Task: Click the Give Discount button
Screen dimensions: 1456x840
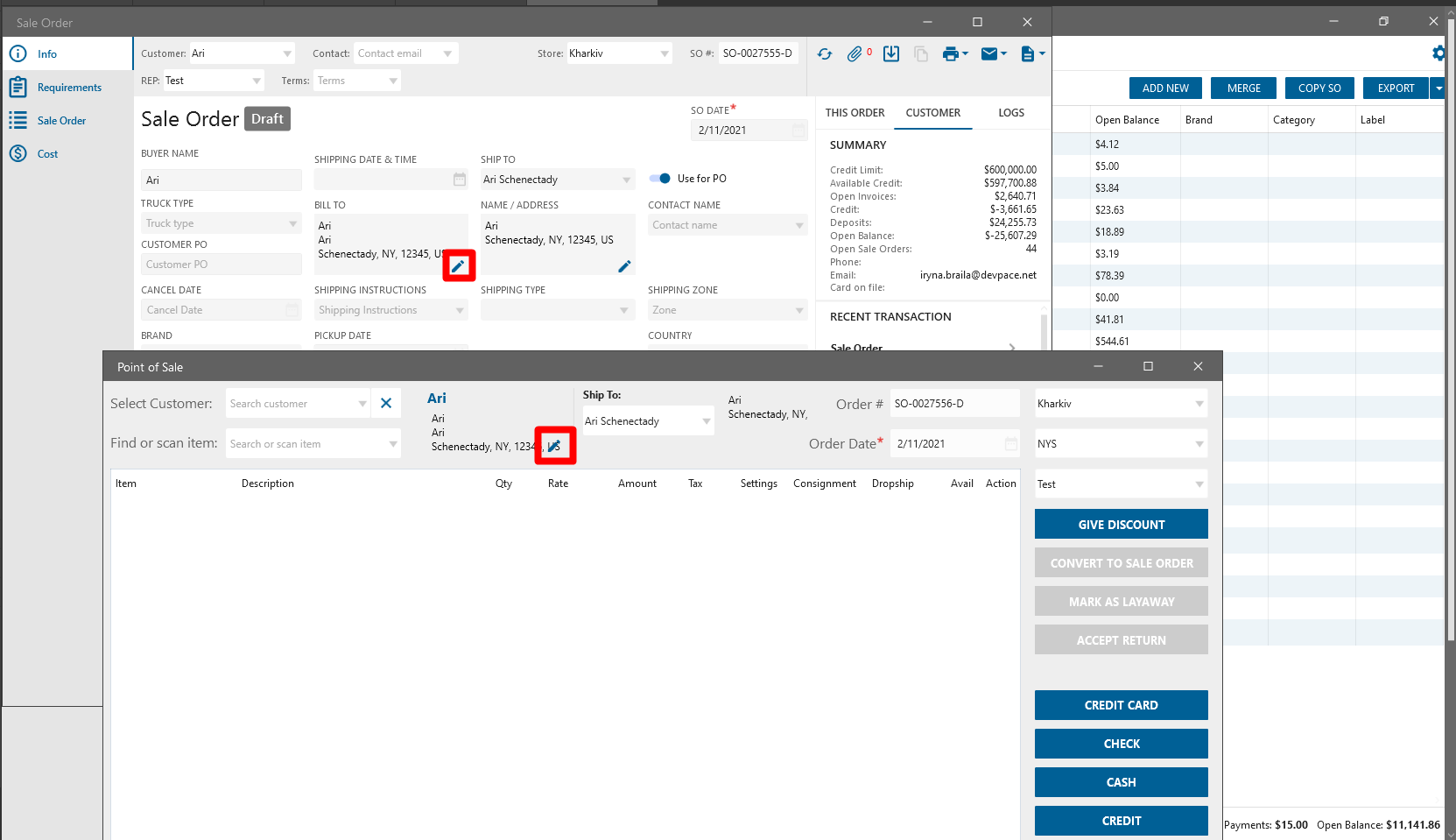Action: tap(1122, 525)
